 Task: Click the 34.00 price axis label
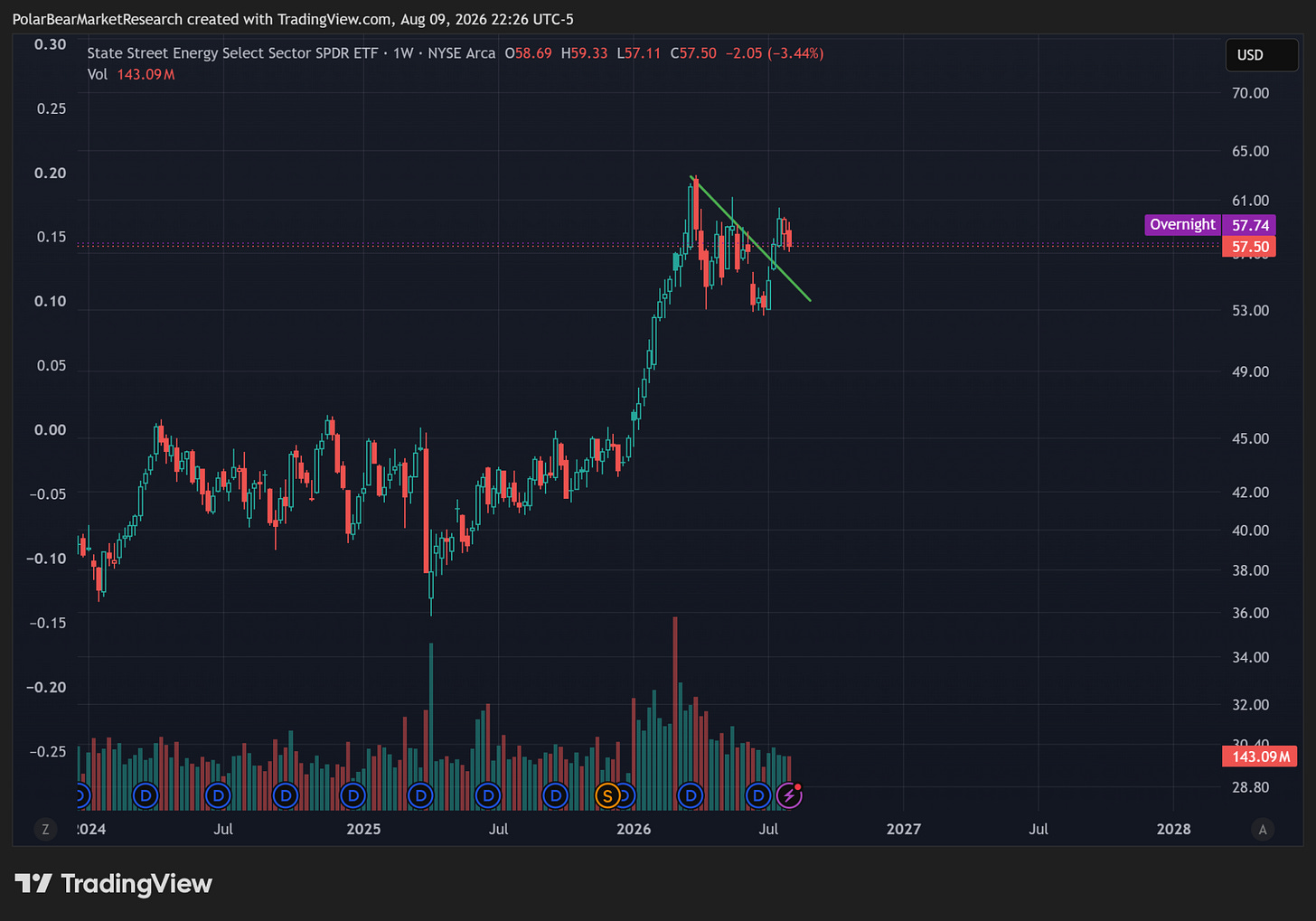(1250, 657)
